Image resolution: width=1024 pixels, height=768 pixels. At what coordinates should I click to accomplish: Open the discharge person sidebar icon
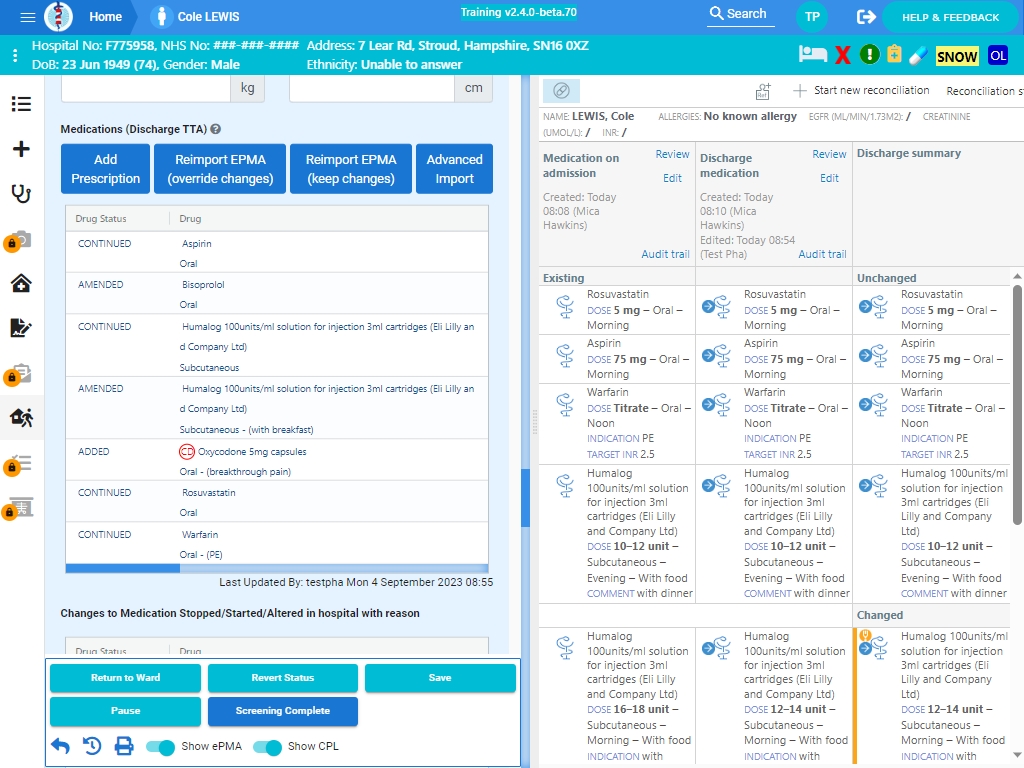click(x=22, y=417)
